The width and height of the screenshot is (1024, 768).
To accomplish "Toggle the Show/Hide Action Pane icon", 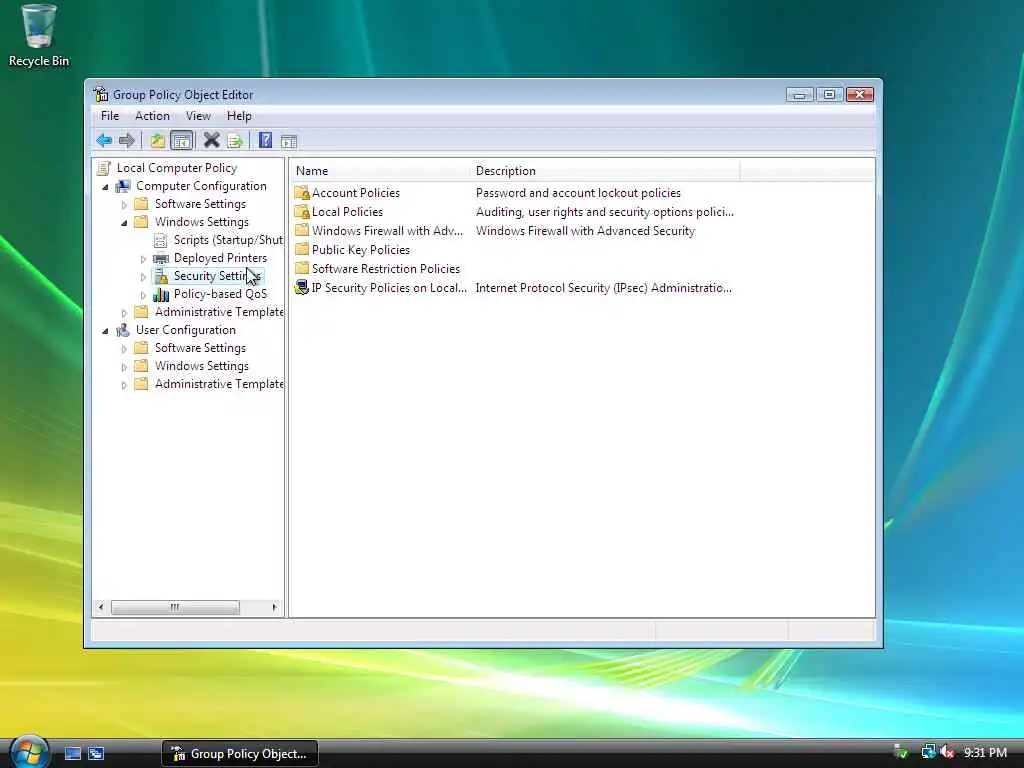I will click(x=289, y=141).
